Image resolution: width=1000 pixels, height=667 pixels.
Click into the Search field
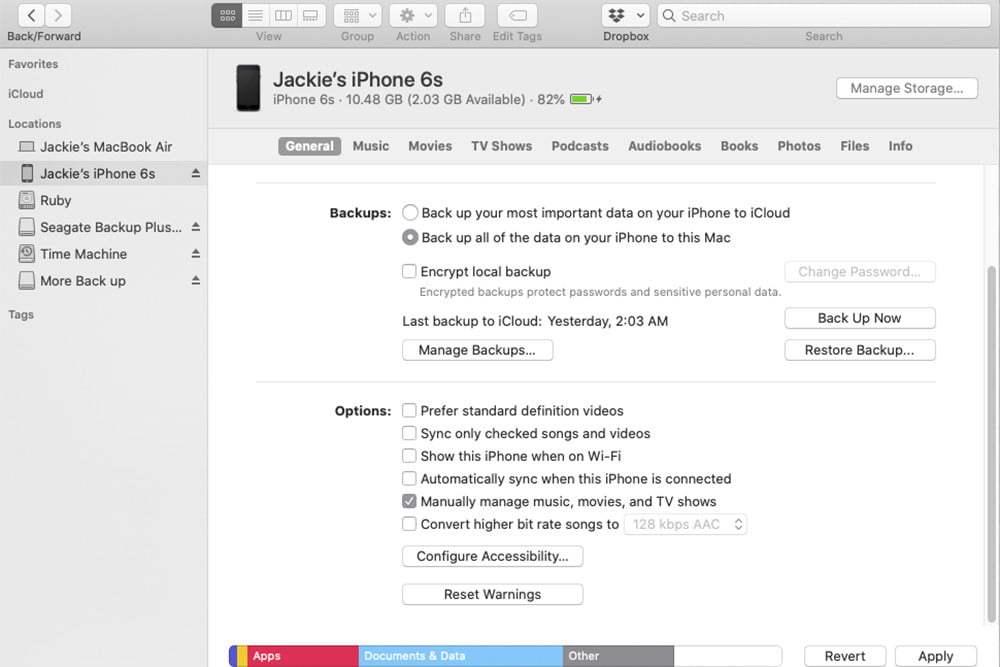[824, 15]
